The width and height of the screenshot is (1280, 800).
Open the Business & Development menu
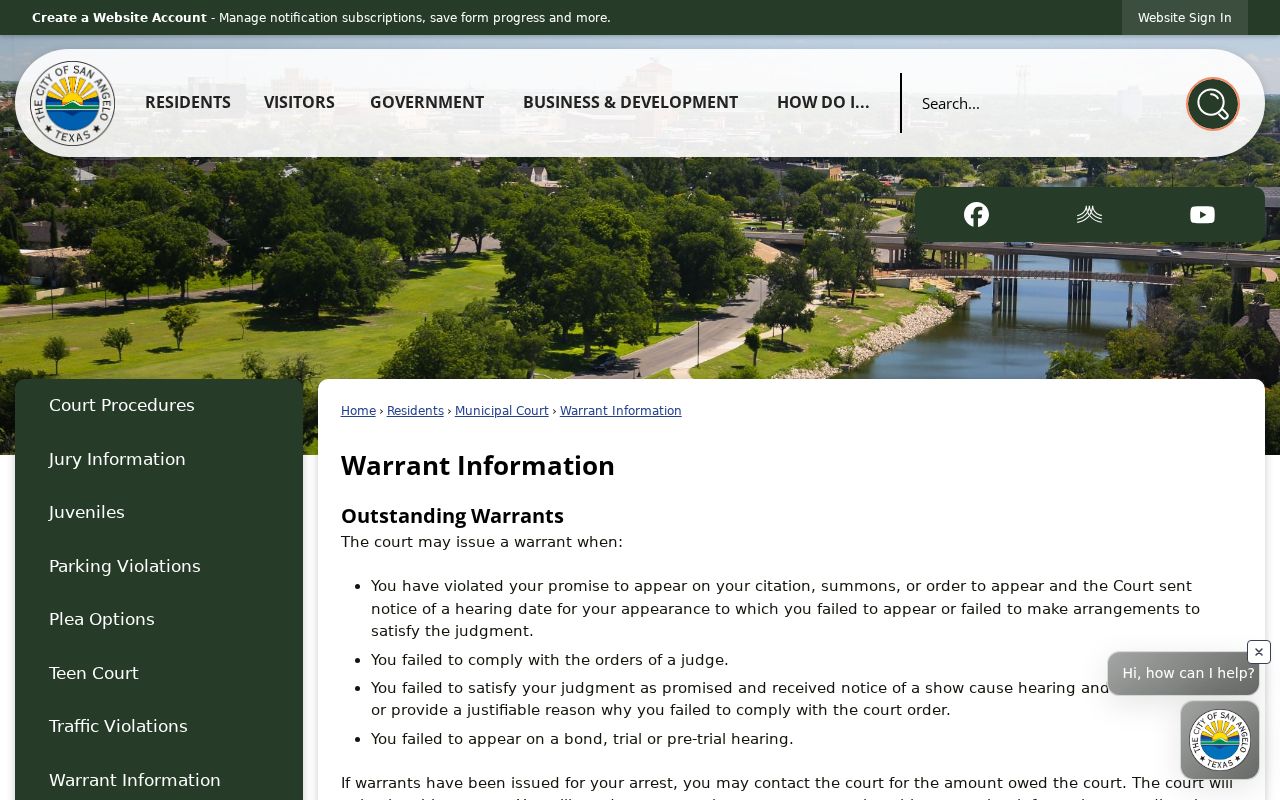pyautogui.click(x=630, y=102)
